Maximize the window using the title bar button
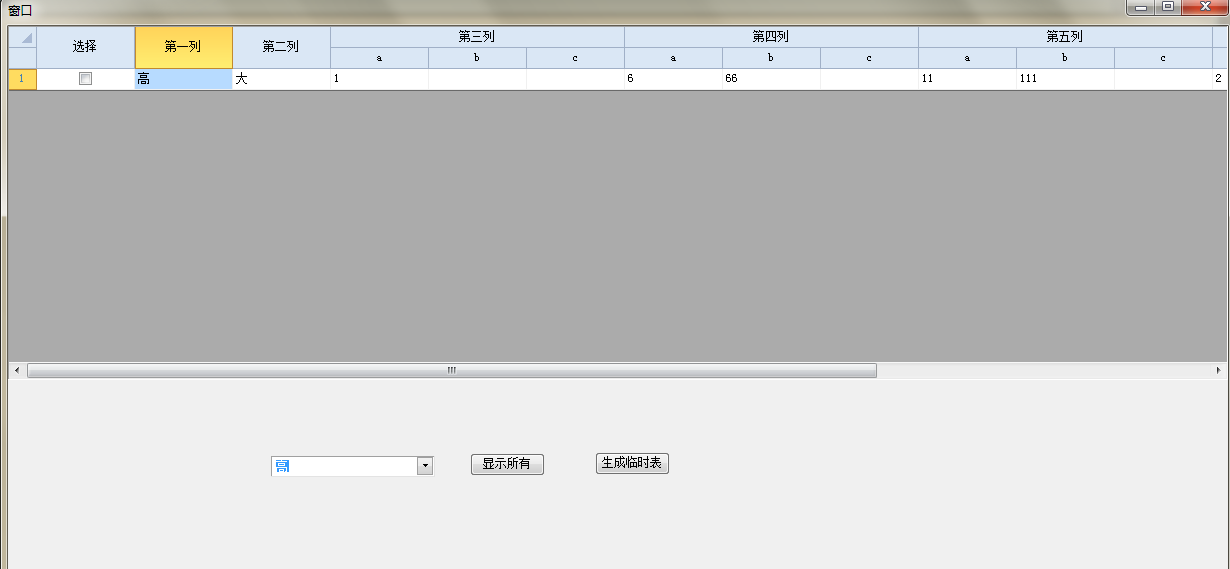Image resolution: width=1230 pixels, height=569 pixels. tap(1167, 8)
